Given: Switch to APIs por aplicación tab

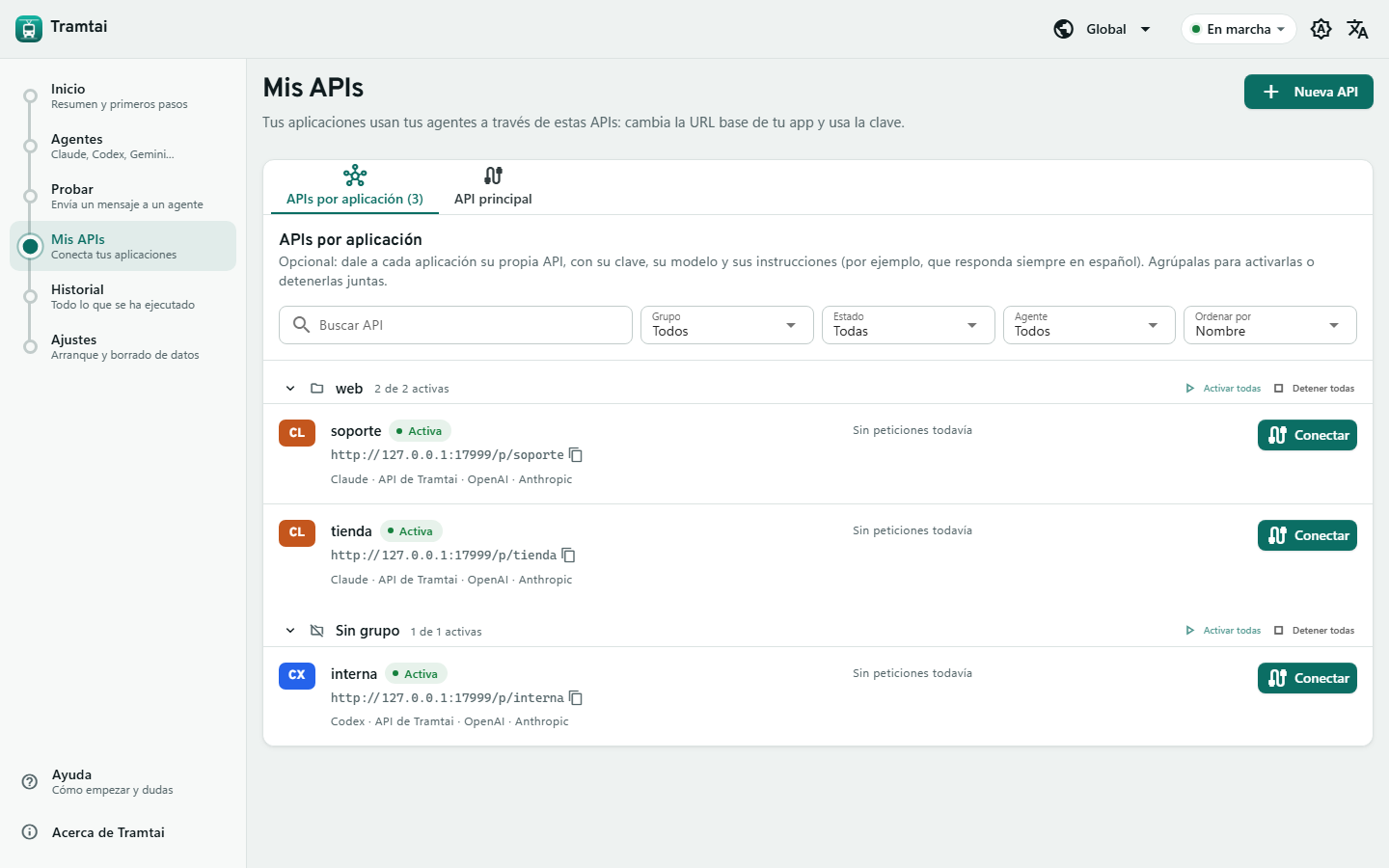Looking at the screenshot, I should click(355, 186).
